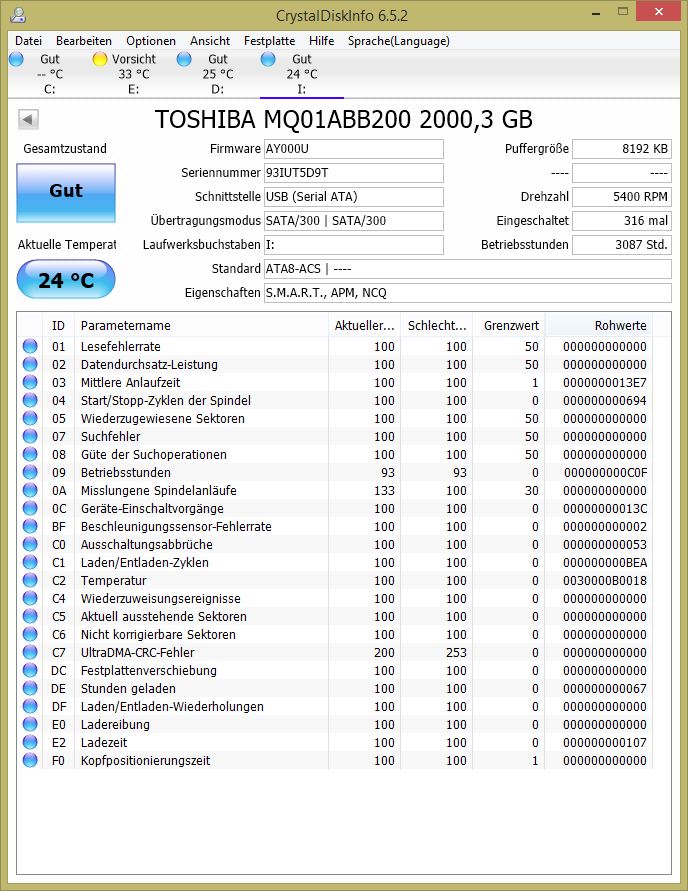The width and height of the screenshot is (688, 891).
Task: Click the yellow caution orb for drive E:
Action: pos(100,59)
